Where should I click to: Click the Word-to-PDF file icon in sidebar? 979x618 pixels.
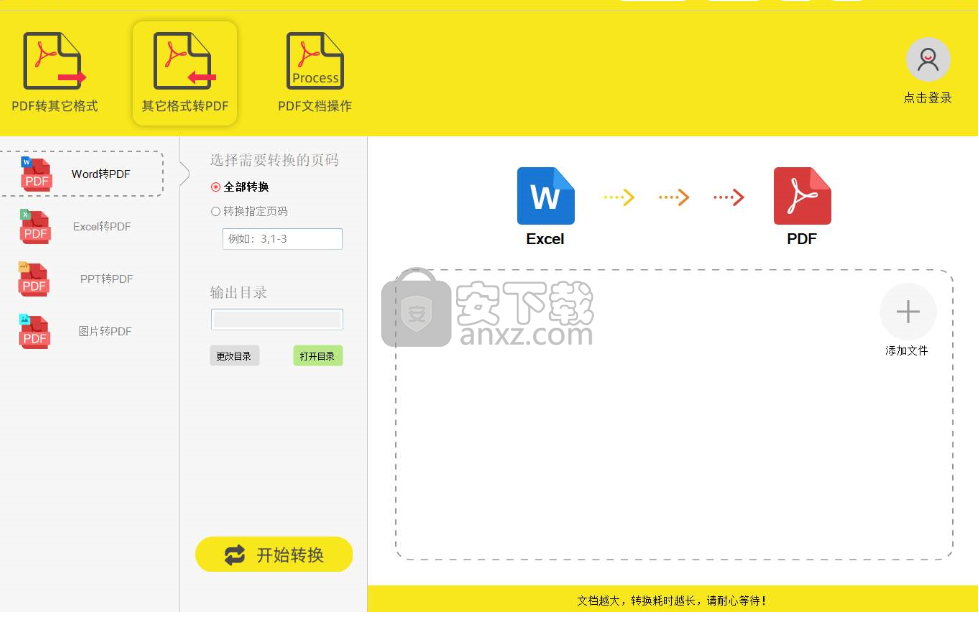tap(36, 174)
